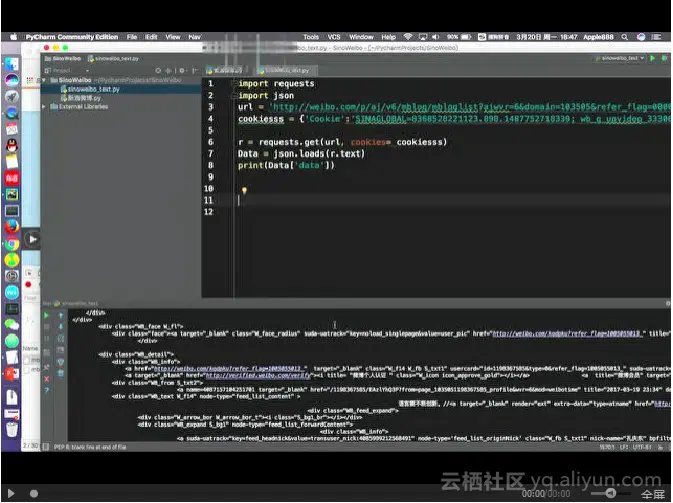The image size is (673, 503).
Task: Toggle soft-wrap in the Run console
Action: point(61,339)
